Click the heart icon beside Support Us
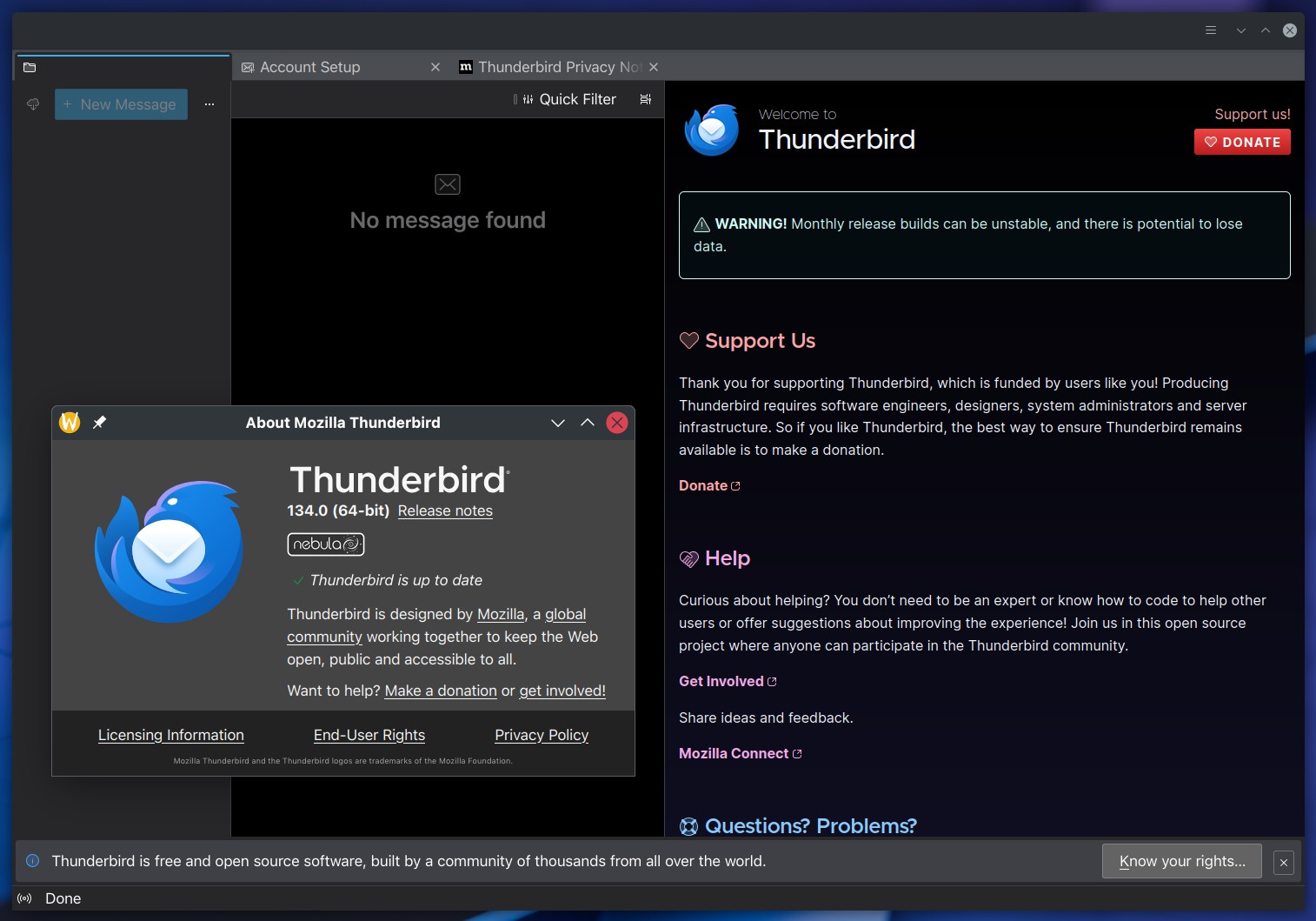 [689, 341]
